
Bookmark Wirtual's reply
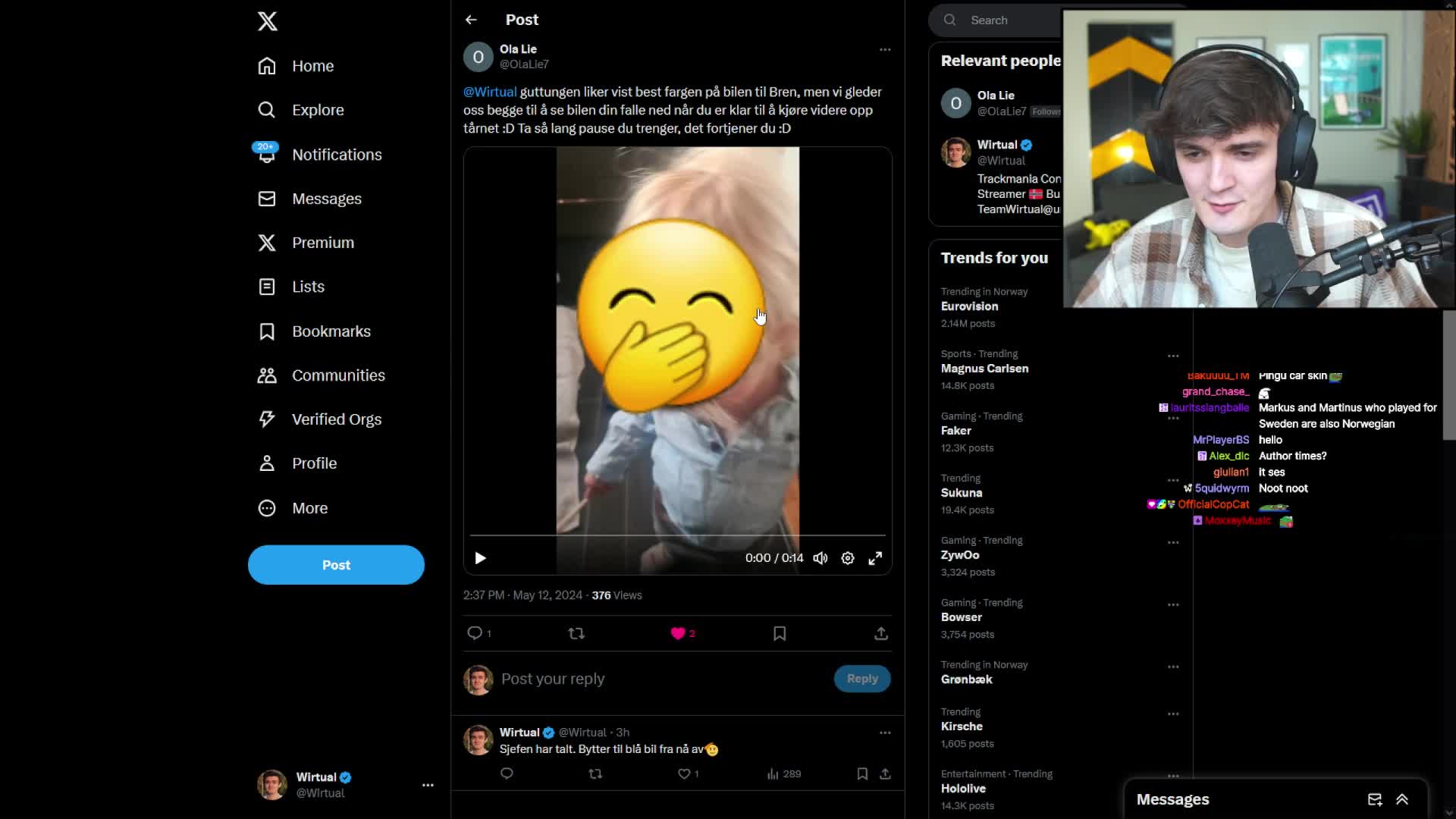pyautogui.click(x=862, y=773)
